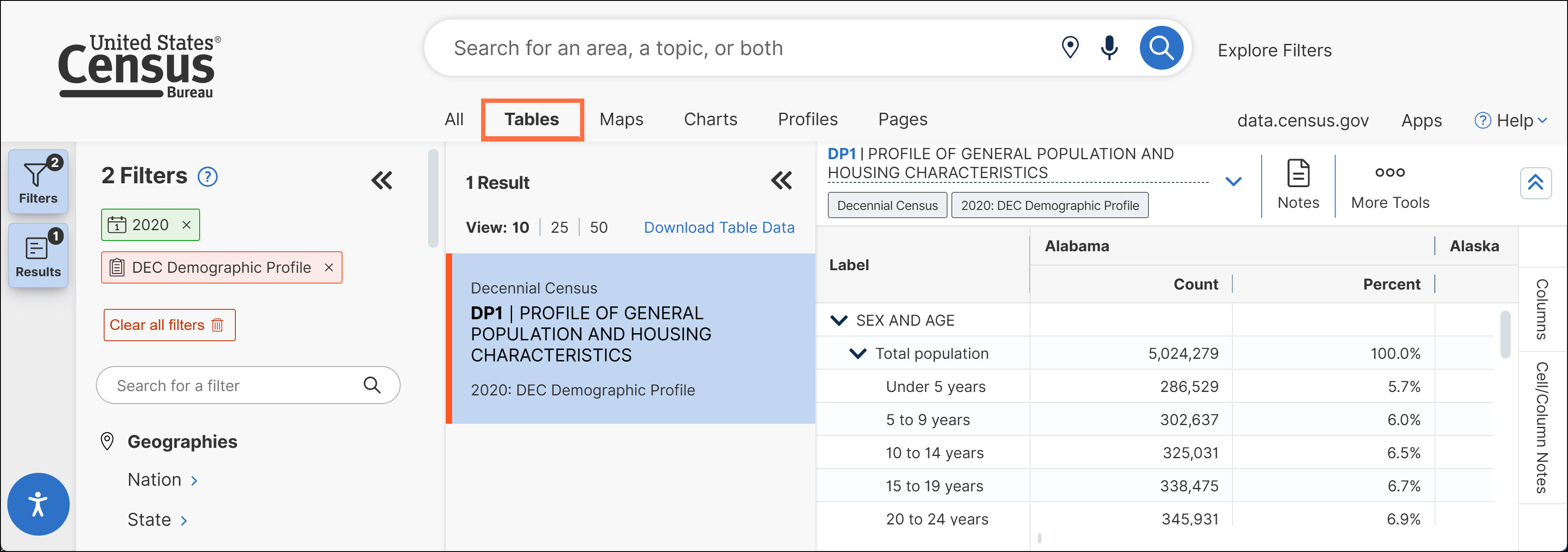Collapse the SEX AND AGE row

[839, 320]
